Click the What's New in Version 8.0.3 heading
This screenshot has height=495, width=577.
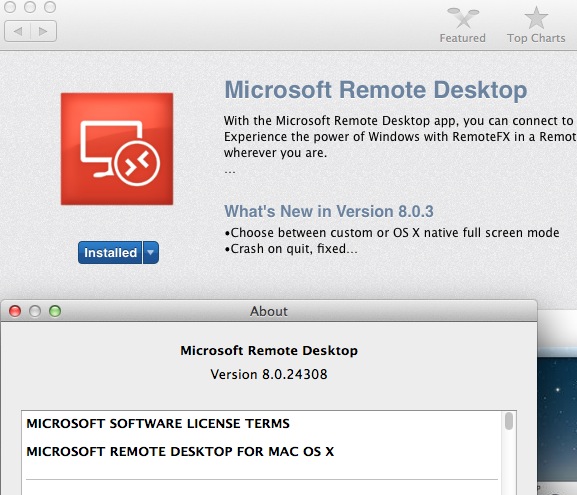(329, 211)
